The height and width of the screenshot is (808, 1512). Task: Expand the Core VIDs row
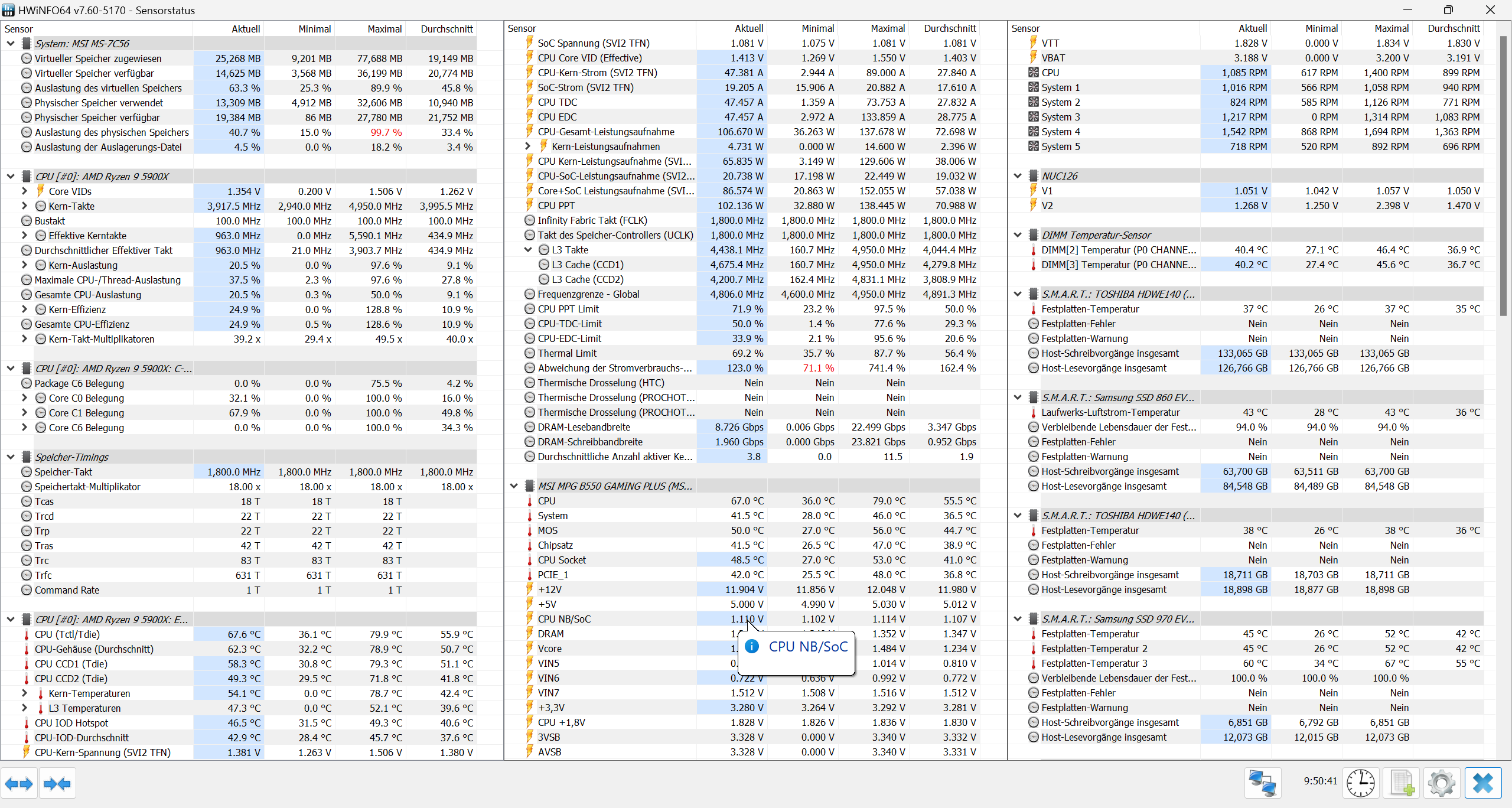click(x=24, y=191)
